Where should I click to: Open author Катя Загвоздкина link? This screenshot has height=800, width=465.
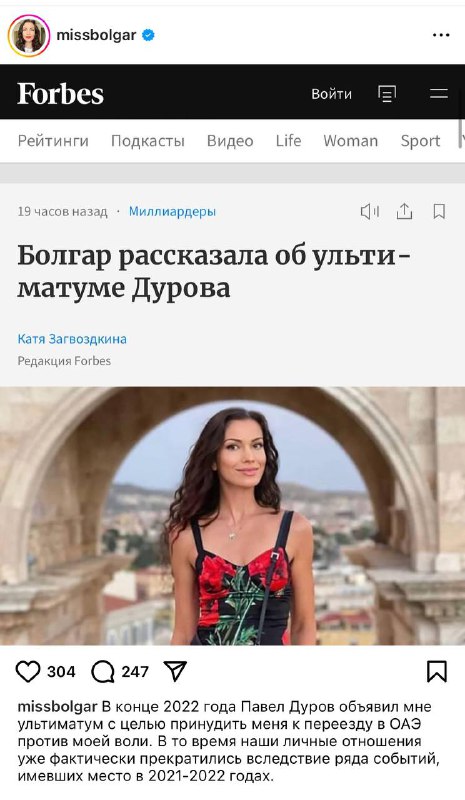pos(72,339)
